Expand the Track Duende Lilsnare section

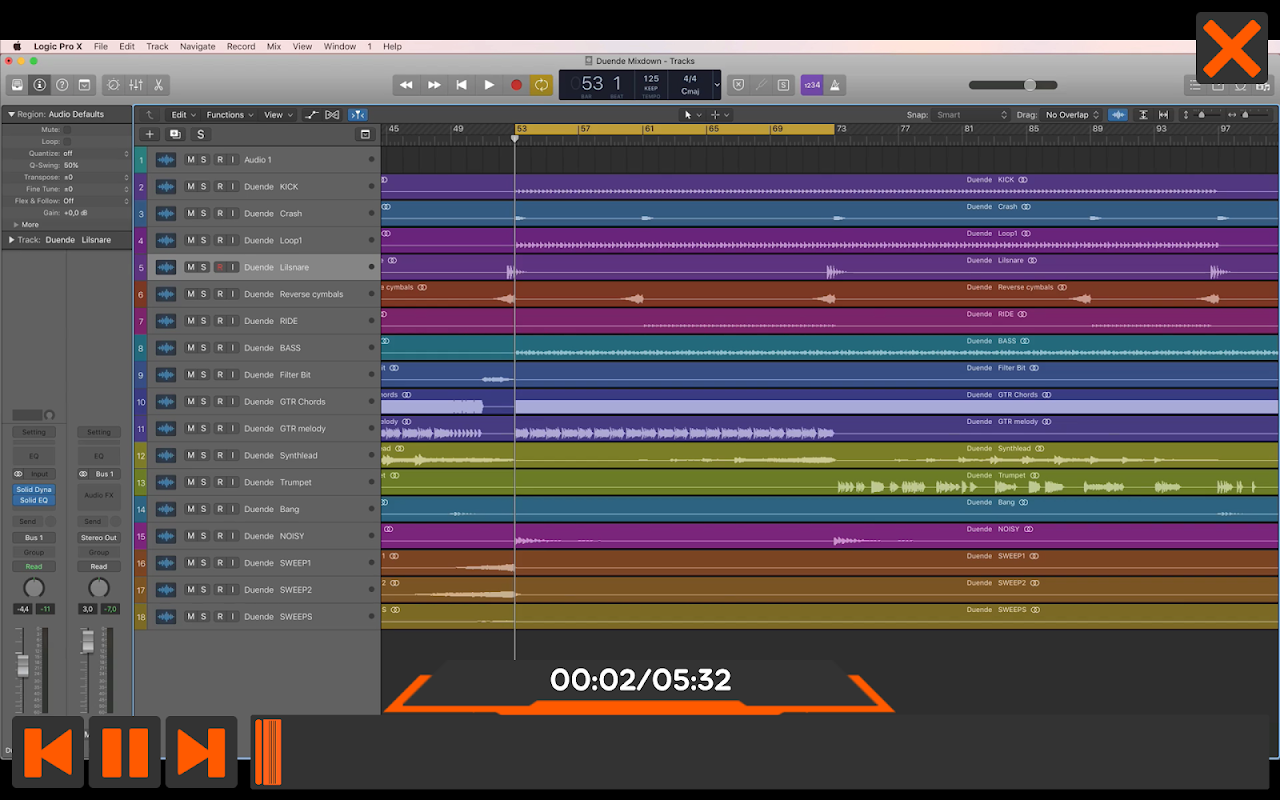[x=12, y=240]
